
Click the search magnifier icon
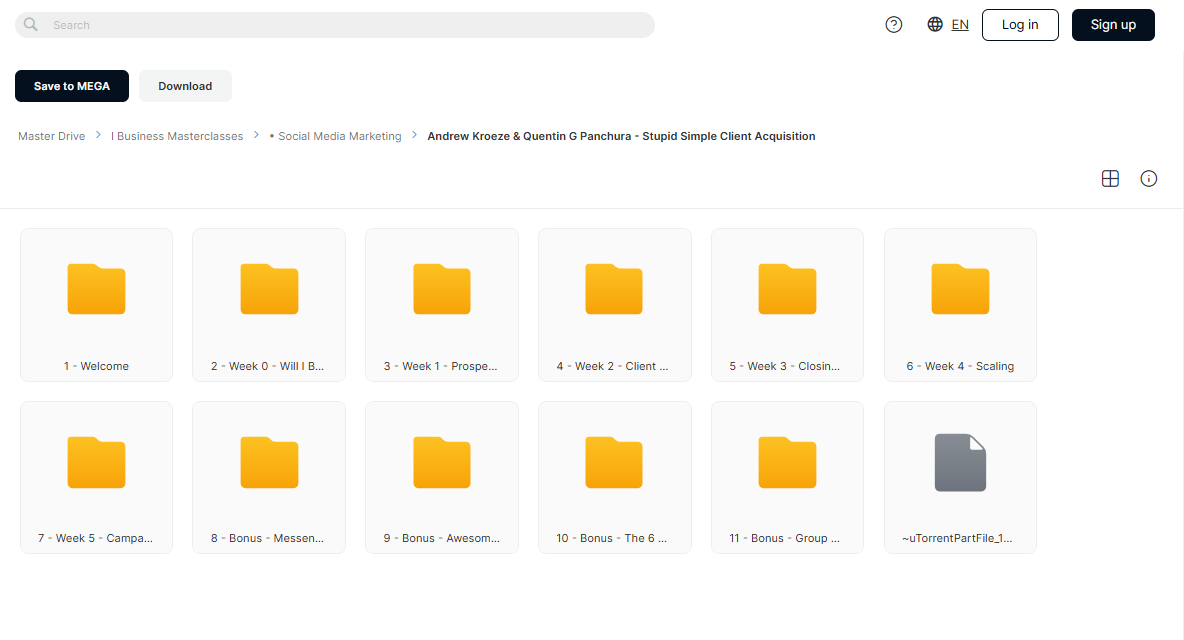pyautogui.click(x=30, y=24)
